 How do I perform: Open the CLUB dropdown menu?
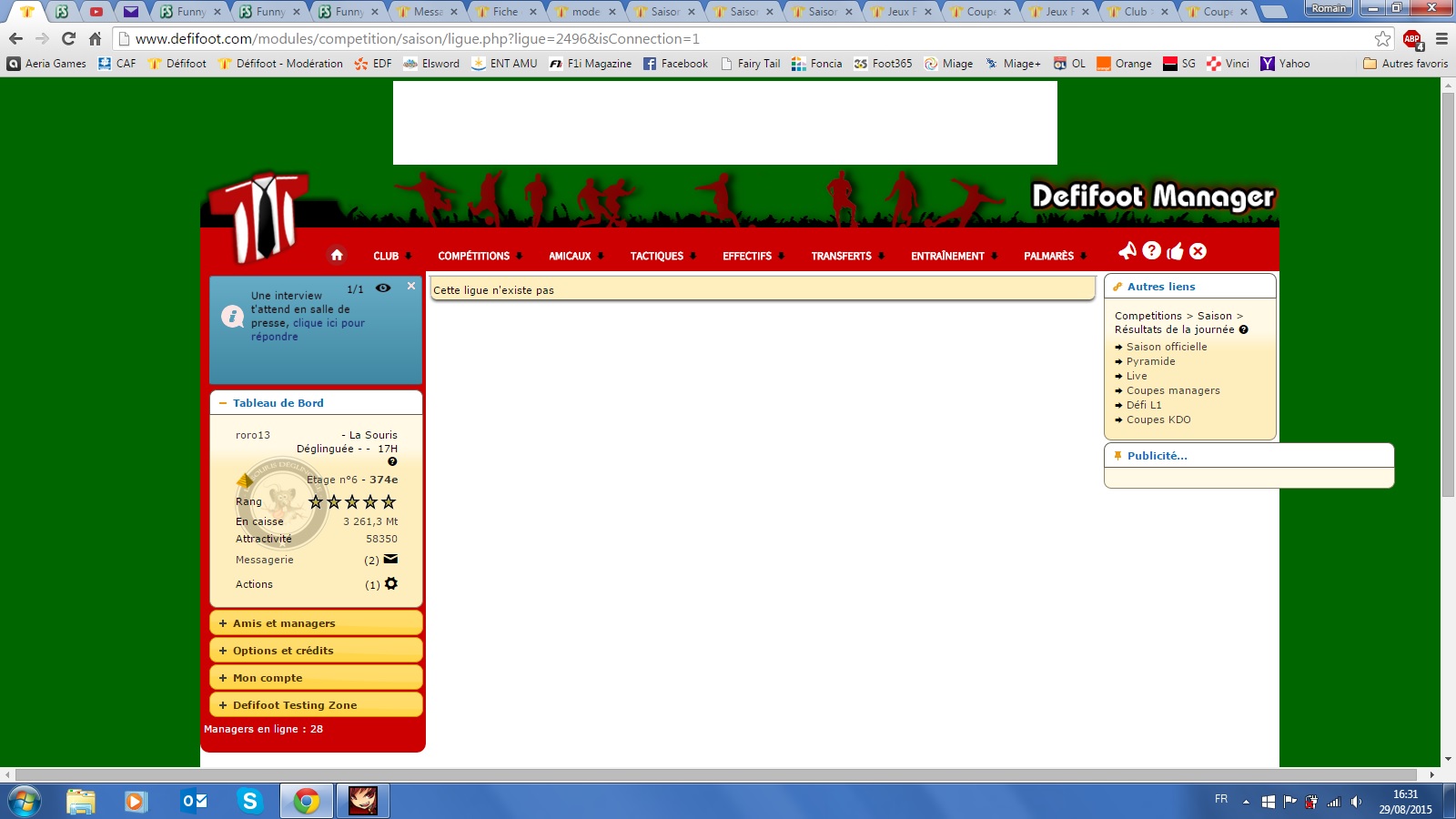click(x=392, y=256)
